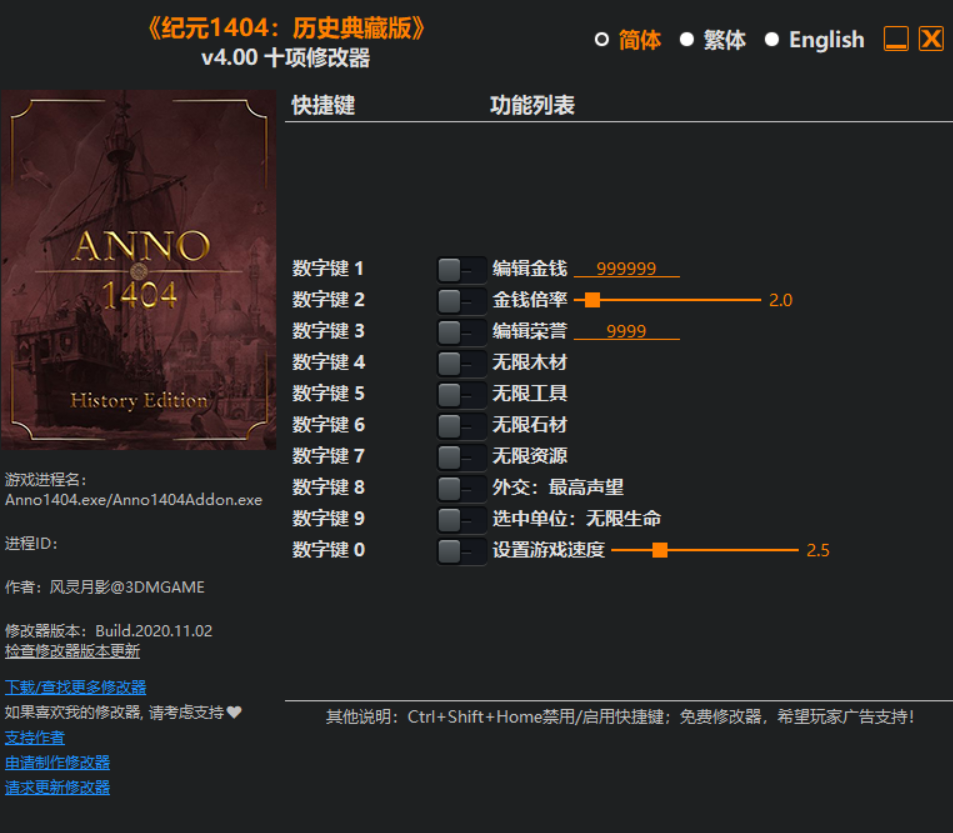This screenshot has height=833, width=953.
Task: Click the 支持作者 link
Action: [35, 738]
